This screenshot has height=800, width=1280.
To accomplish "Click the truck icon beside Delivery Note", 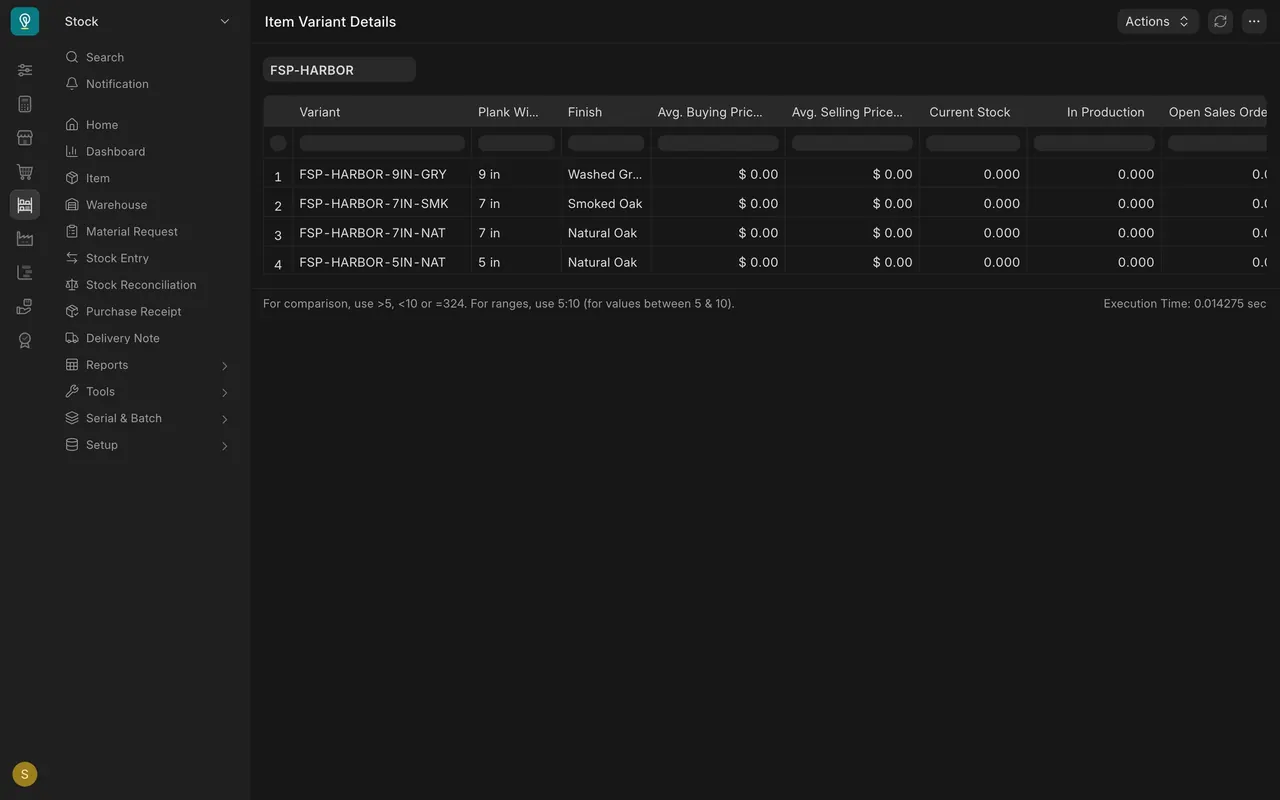I will (72, 338).
